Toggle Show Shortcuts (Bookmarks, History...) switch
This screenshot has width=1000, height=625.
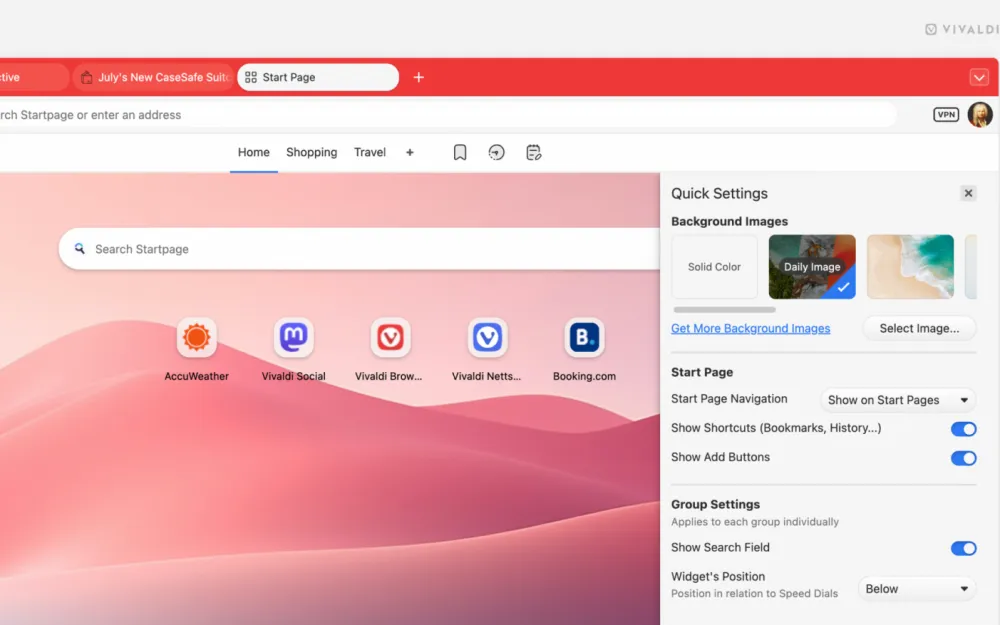point(963,429)
